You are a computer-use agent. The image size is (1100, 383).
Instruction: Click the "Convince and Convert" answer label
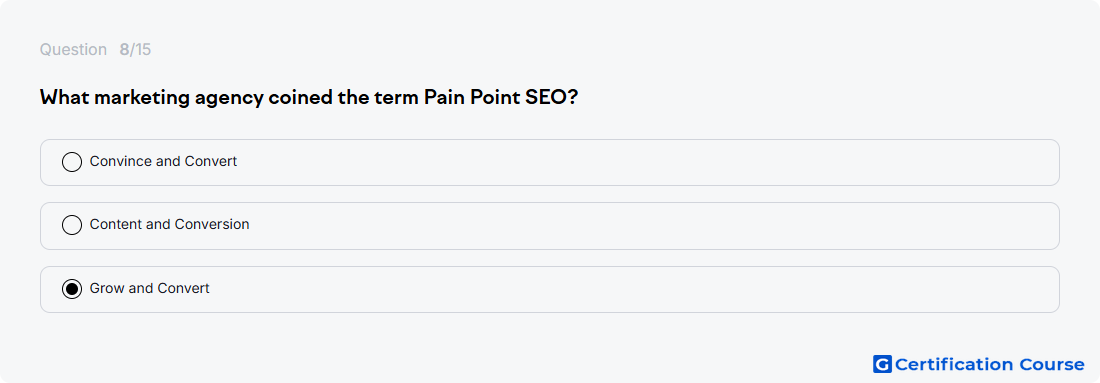pos(163,161)
